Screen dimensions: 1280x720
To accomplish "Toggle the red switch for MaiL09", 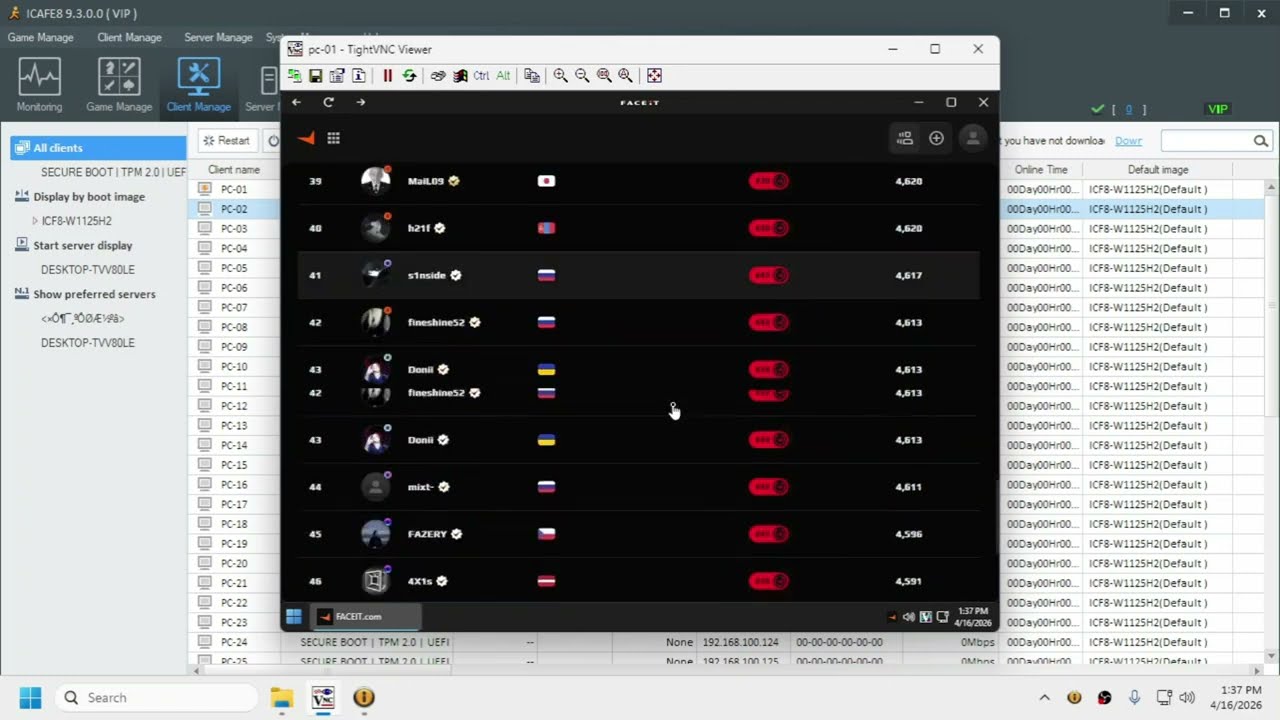I will pos(769,181).
